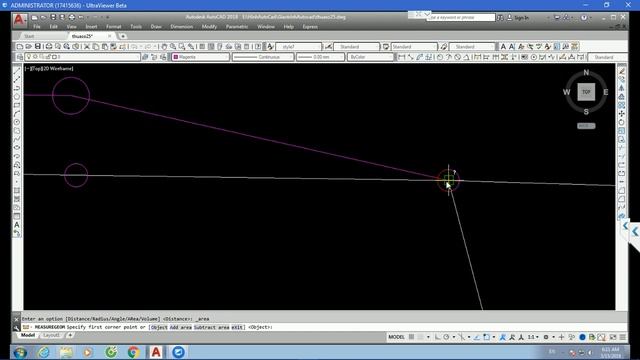Switch to the Model tab
Image resolution: width=640 pixels, height=360 pixels.
(x=28, y=336)
